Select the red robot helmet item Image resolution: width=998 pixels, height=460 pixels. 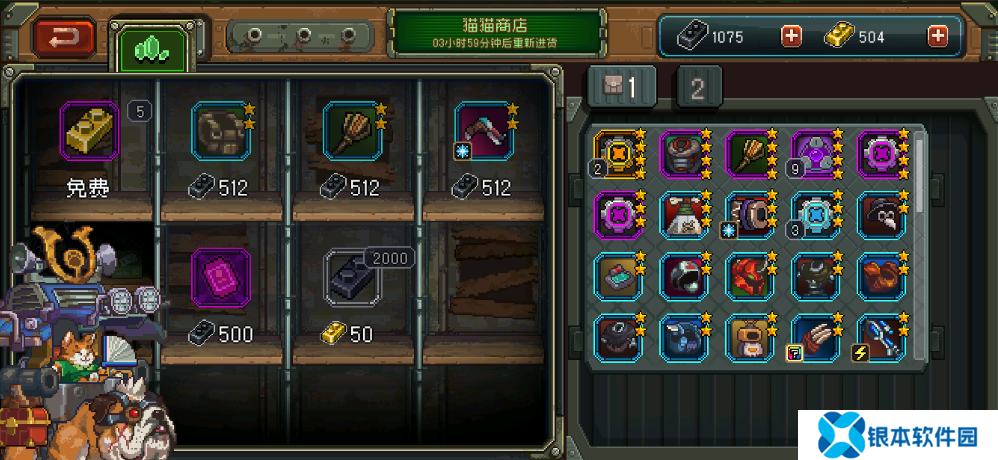[749, 277]
